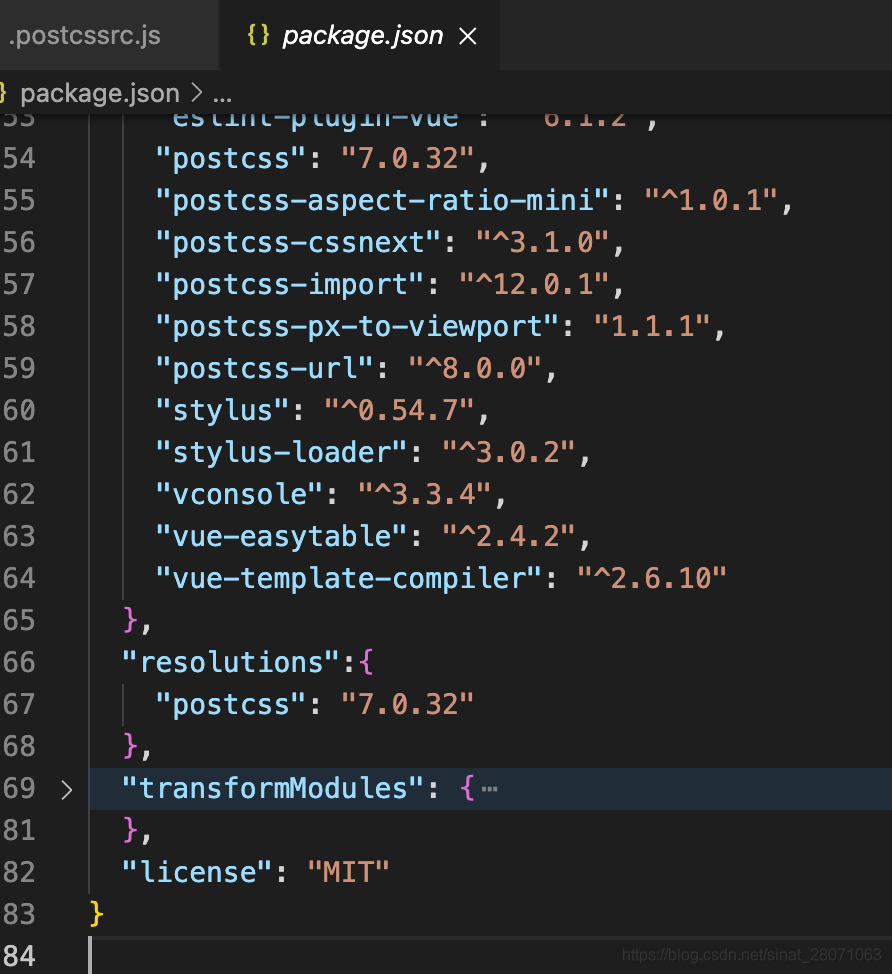
Task: Click the "vconsole" key
Action: [239, 494]
